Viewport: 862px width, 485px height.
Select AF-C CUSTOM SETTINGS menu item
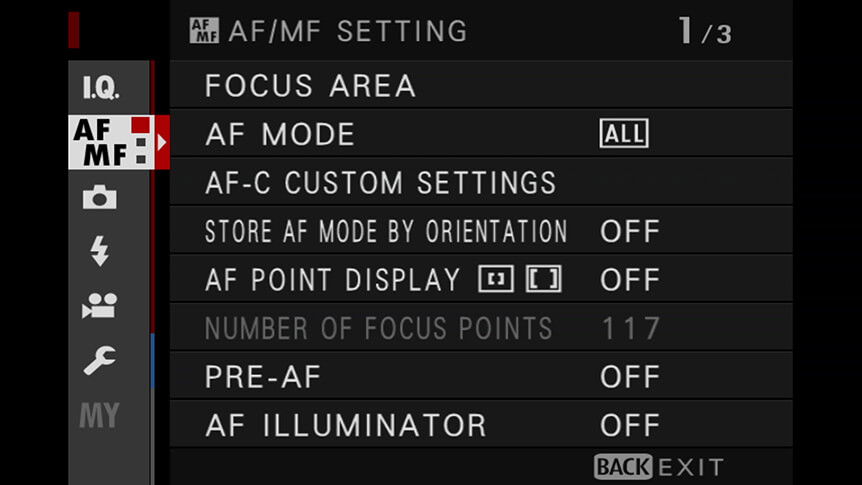point(481,182)
